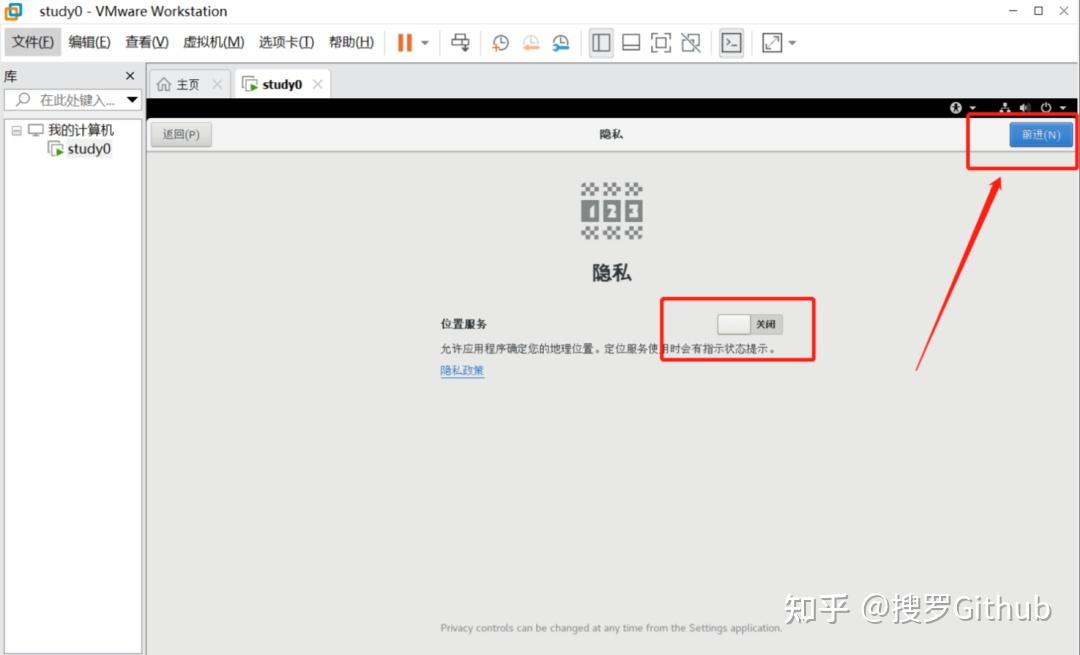
Task: Click the guest network status icon
Action: click(x=1005, y=107)
